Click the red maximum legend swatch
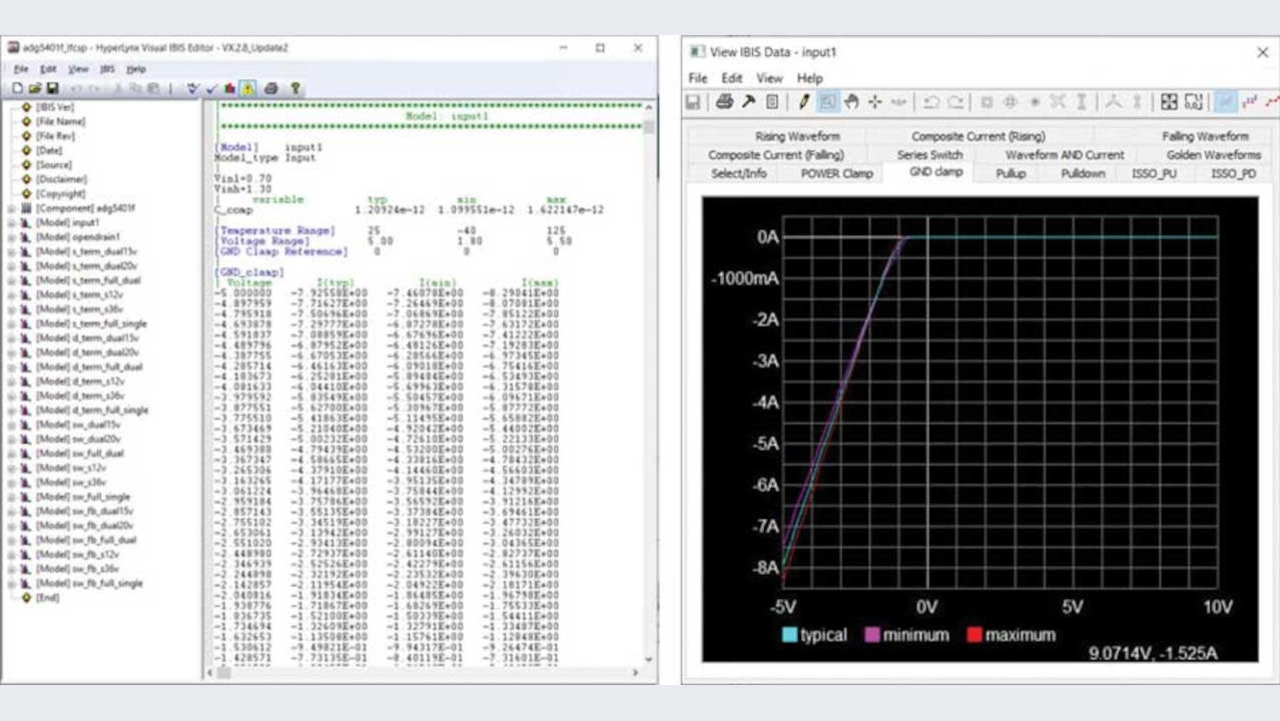This screenshot has width=1280, height=721. click(972, 635)
